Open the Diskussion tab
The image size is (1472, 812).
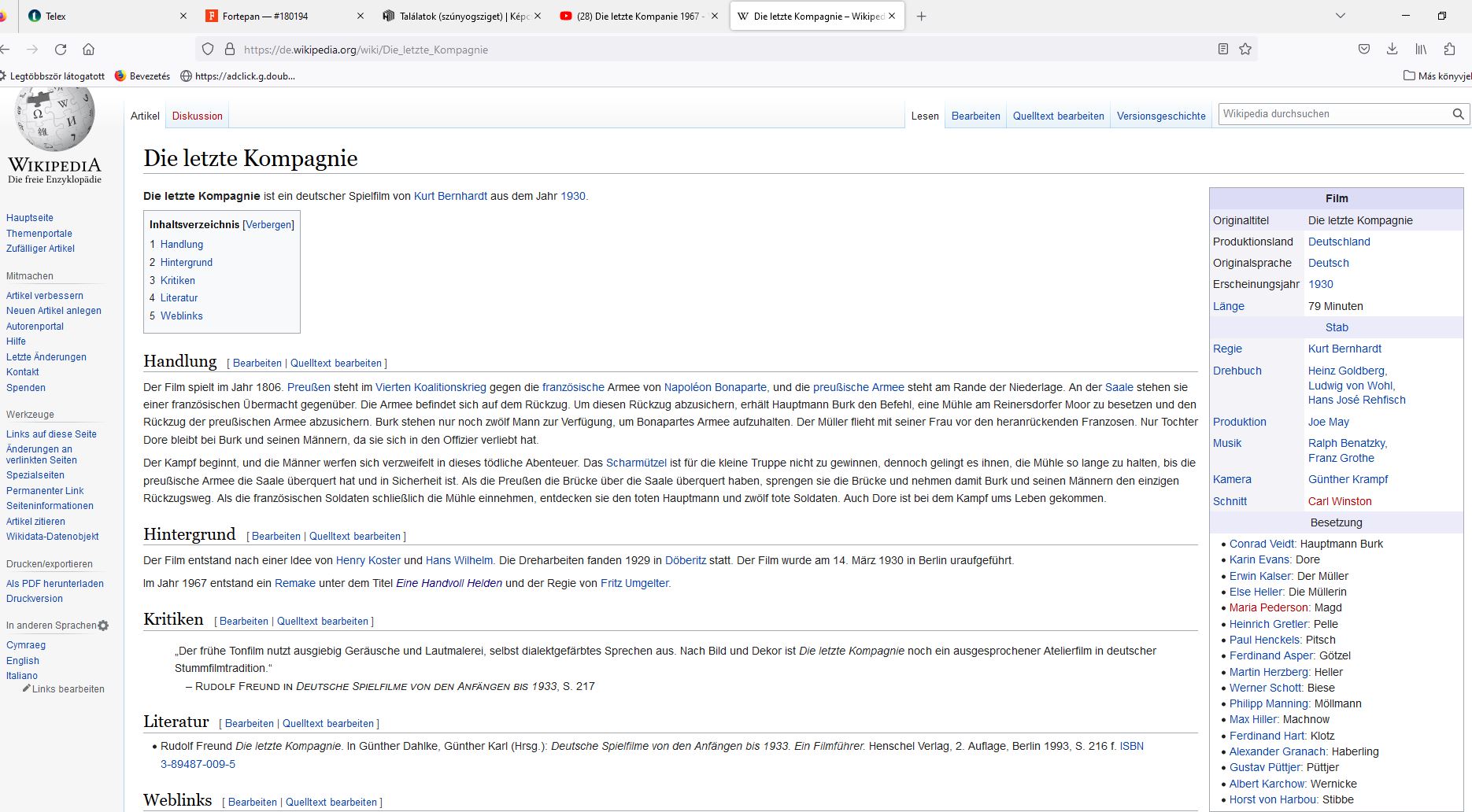pos(197,116)
